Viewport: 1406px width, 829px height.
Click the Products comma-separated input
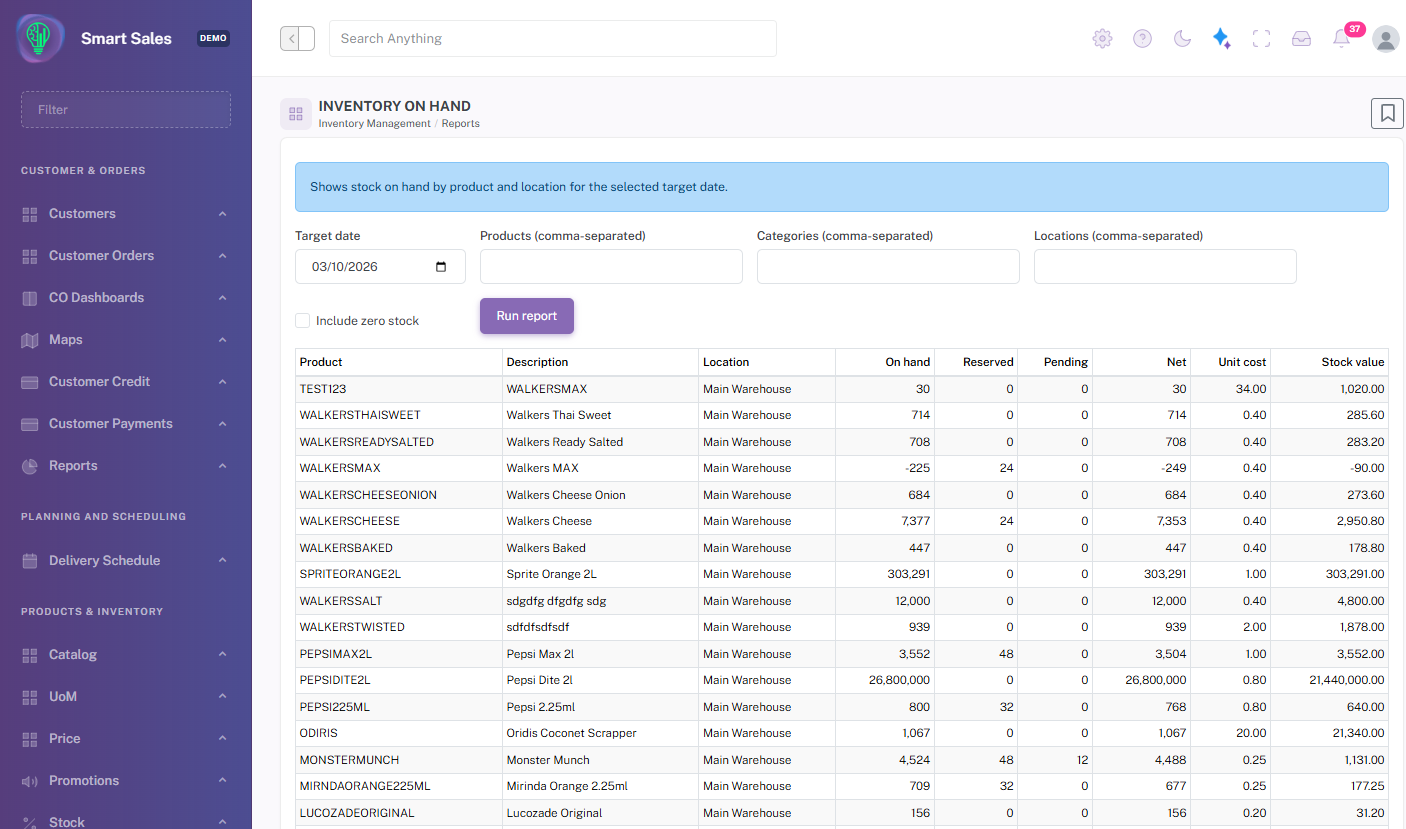pos(611,266)
